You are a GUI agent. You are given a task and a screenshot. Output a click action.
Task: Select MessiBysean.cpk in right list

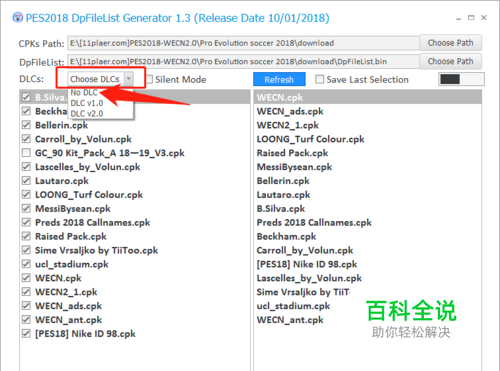(368, 167)
